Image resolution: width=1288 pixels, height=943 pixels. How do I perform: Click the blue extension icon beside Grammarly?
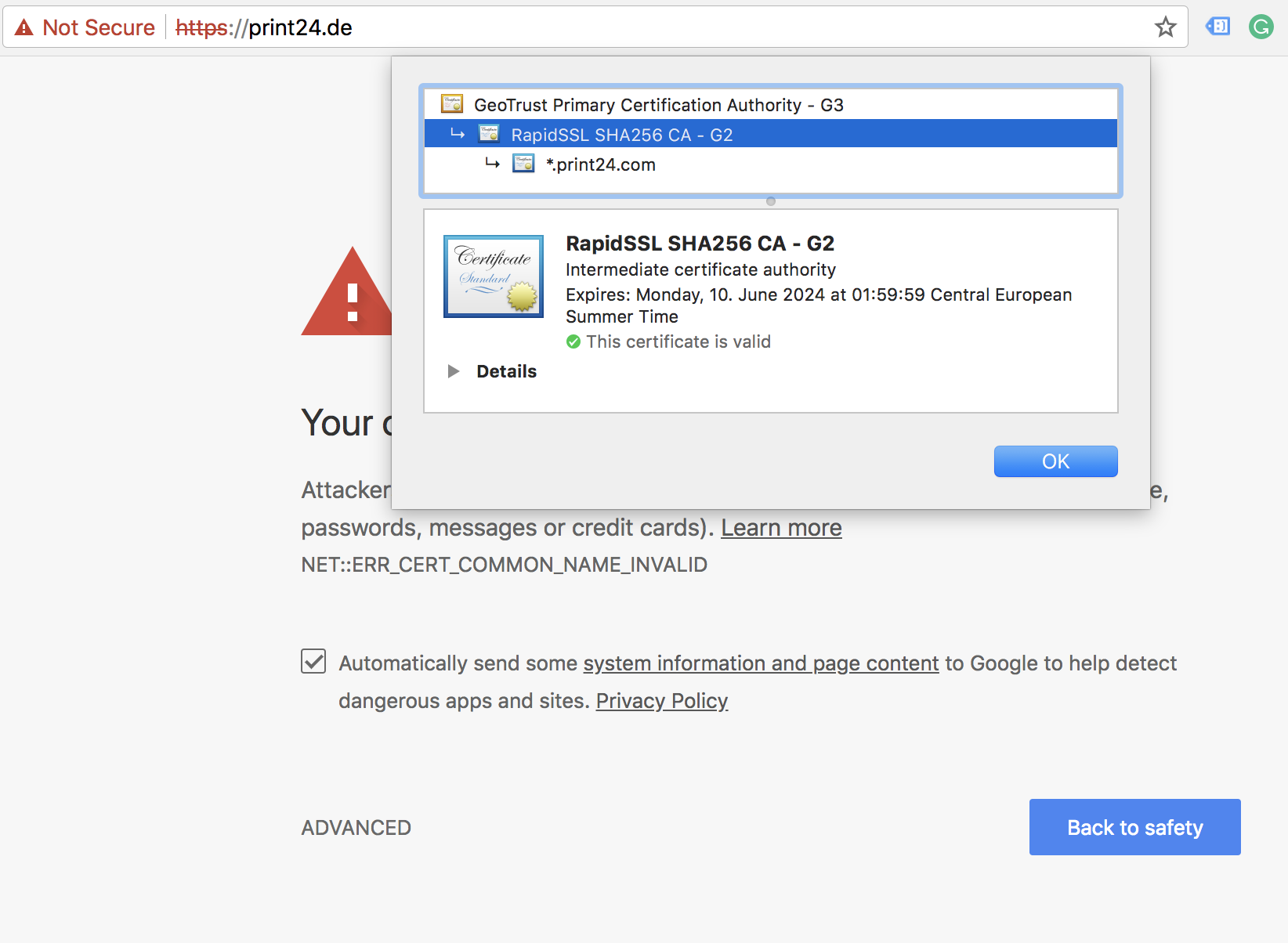coord(1217,27)
